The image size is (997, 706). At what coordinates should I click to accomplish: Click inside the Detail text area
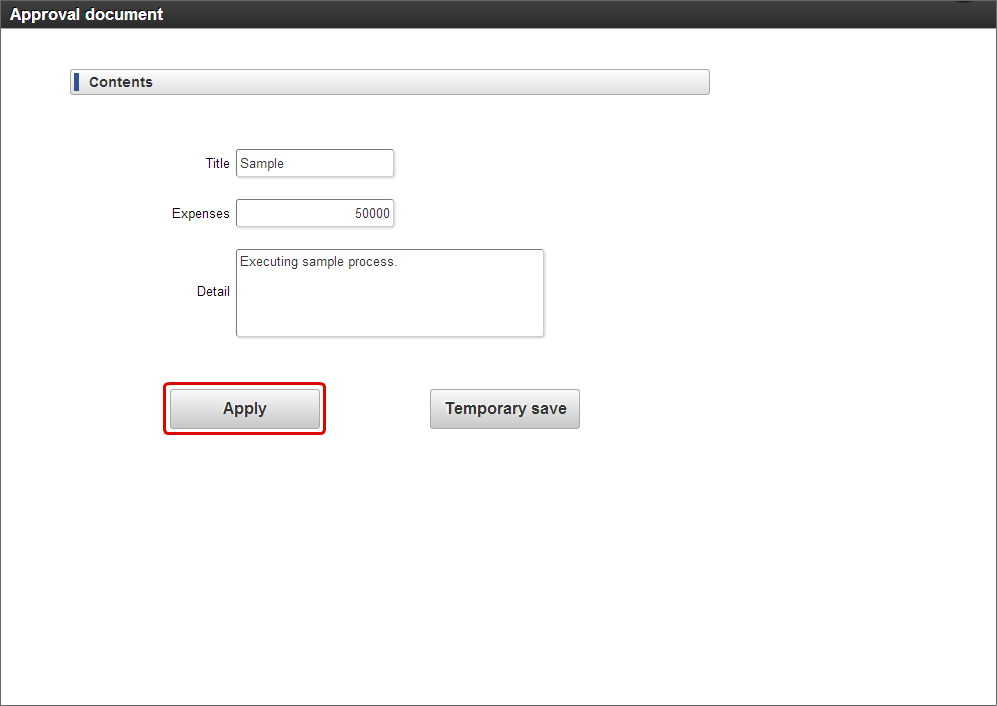pos(390,293)
